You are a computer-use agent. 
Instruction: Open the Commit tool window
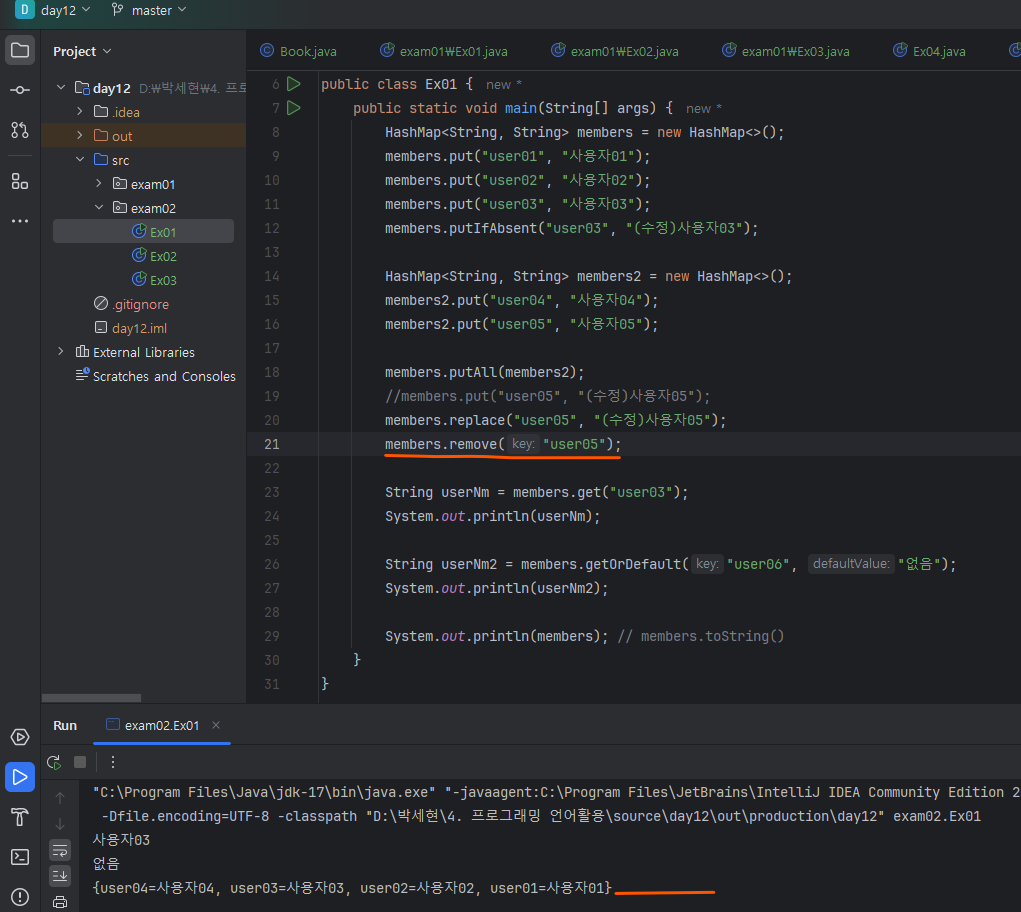click(20, 90)
